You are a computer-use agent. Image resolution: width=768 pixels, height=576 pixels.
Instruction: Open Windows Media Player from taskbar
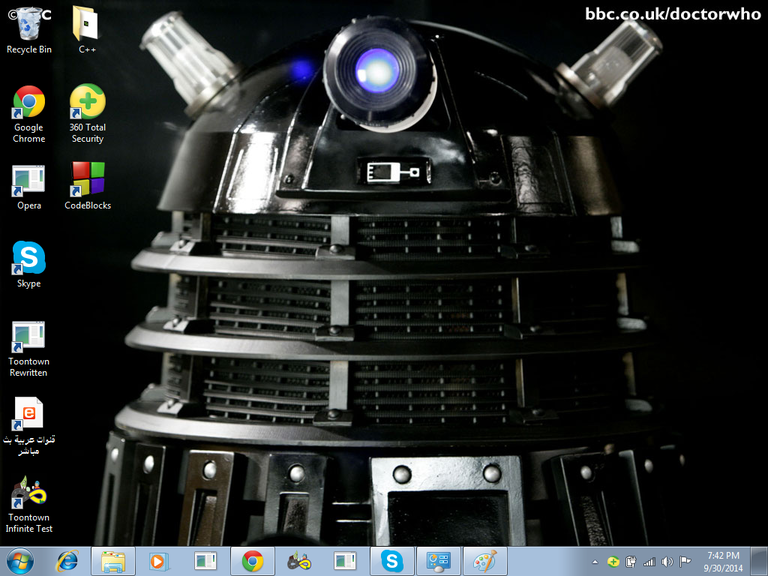tap(159, 561)
